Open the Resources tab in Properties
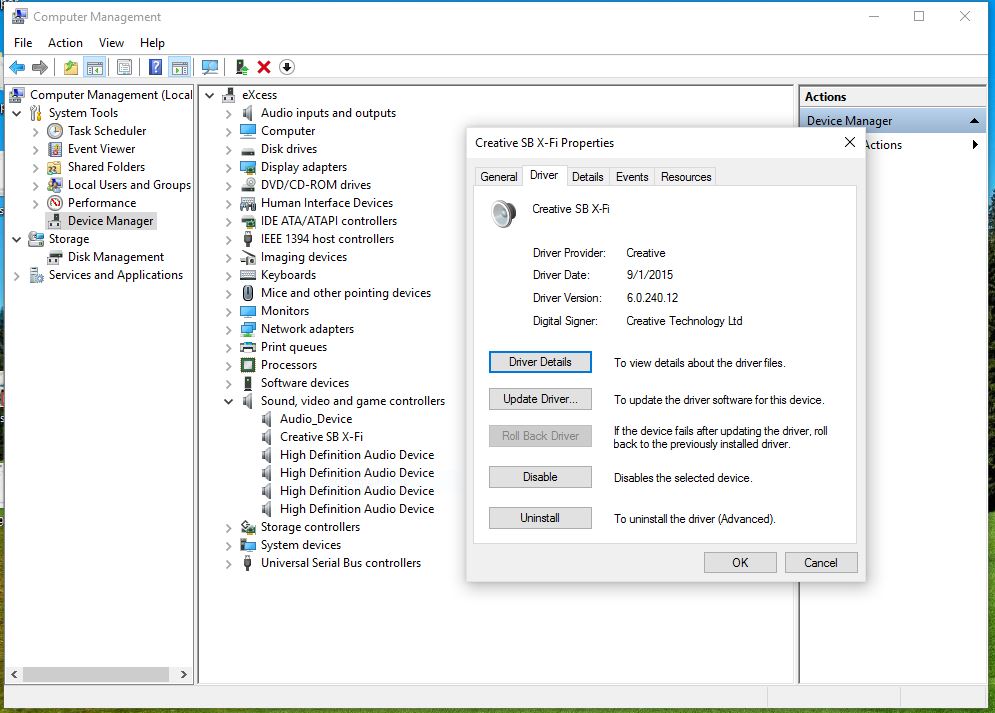The height and width of the screenshot is (713, 995). point(686,177)
